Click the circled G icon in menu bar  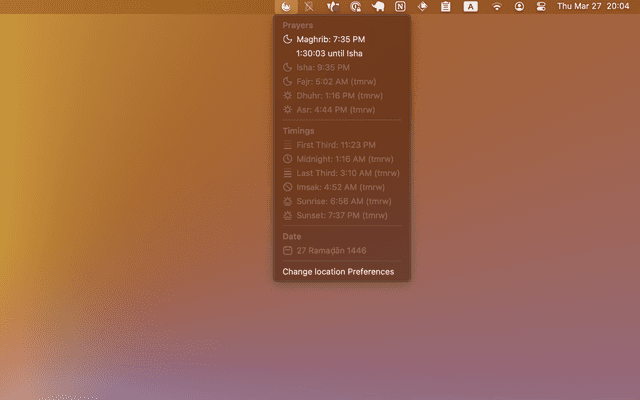(356, 7)
